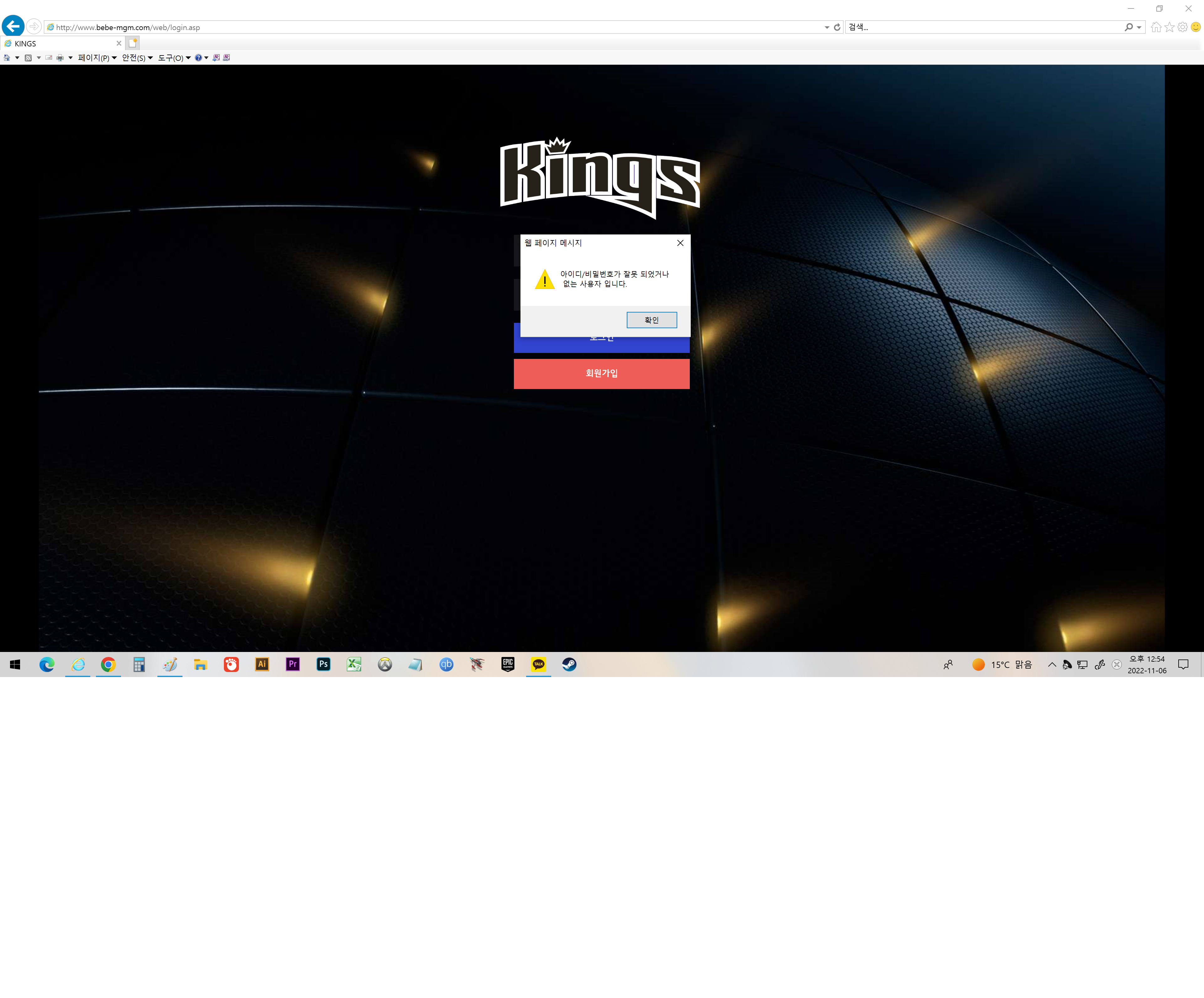Open browser settings gear icon

pos(1183,27)
